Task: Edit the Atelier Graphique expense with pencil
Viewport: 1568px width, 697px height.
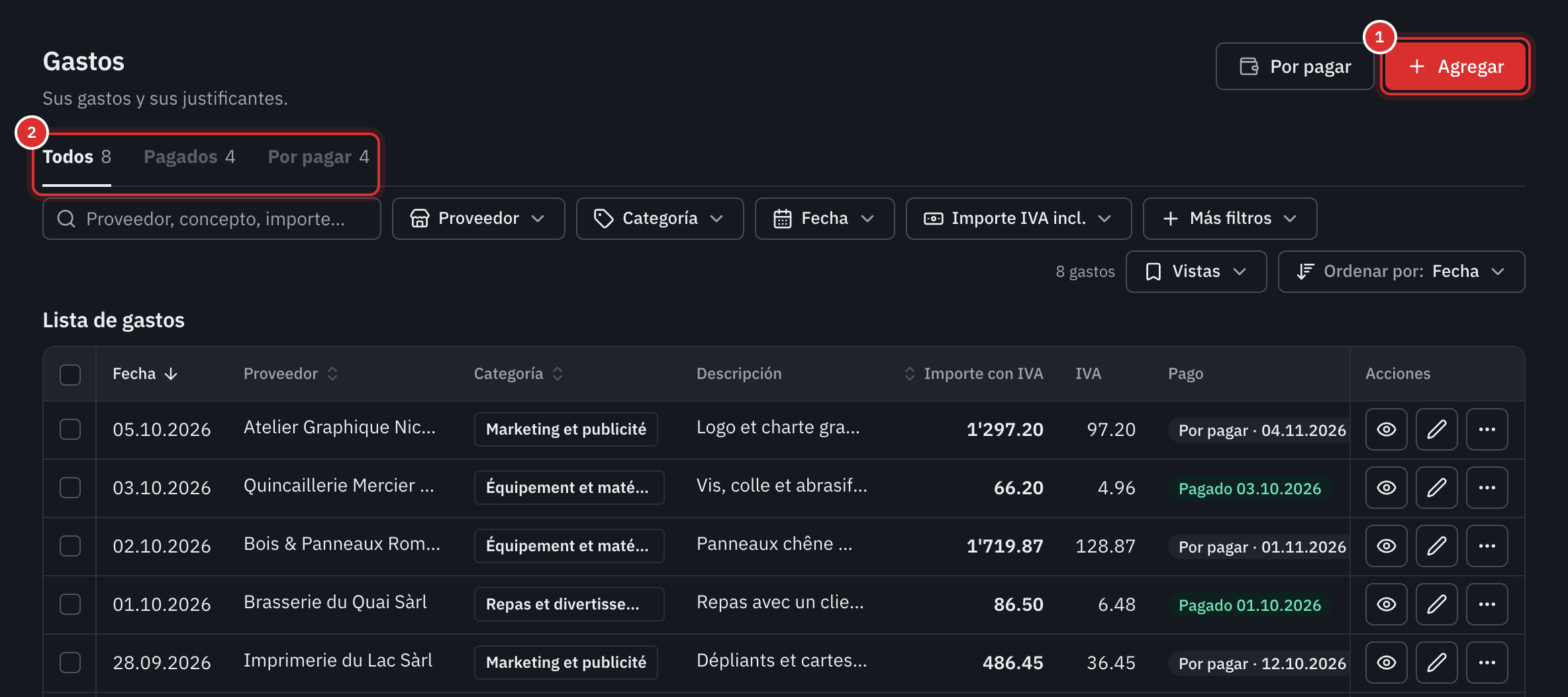Action: click(1436, 429)
